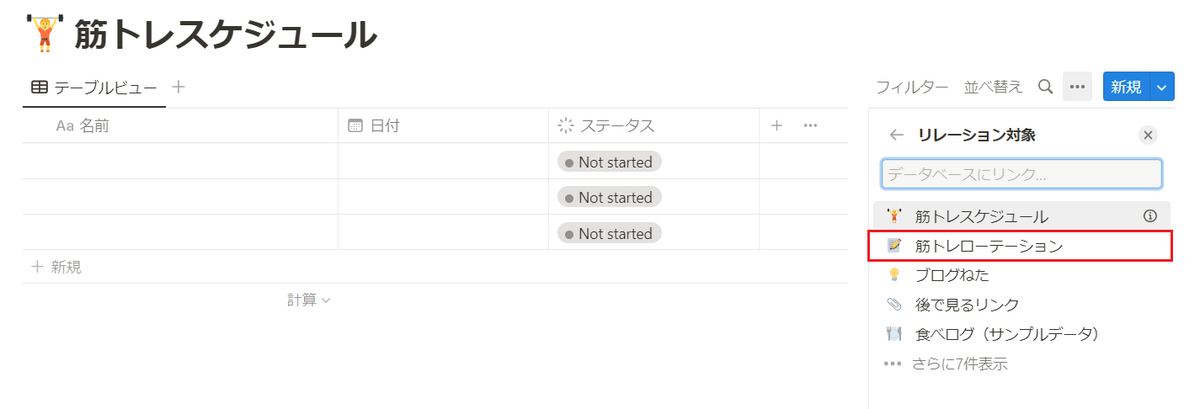
Task: Open the column header three-dot menu
Action: [x=811, y=126]
